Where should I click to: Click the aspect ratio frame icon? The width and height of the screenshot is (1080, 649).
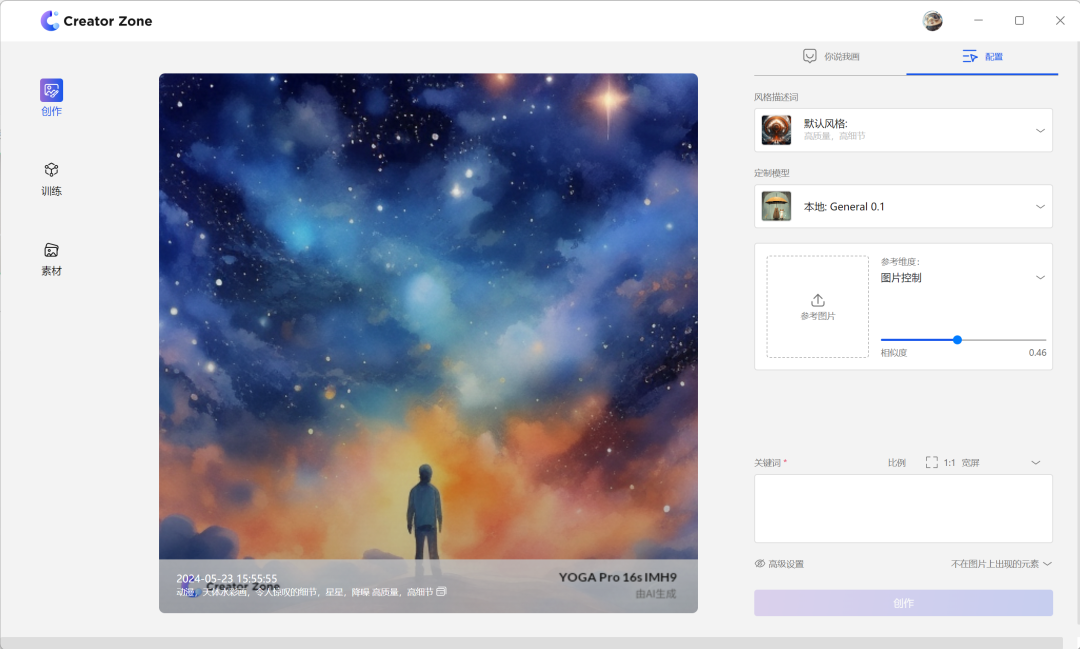[931, 462]
